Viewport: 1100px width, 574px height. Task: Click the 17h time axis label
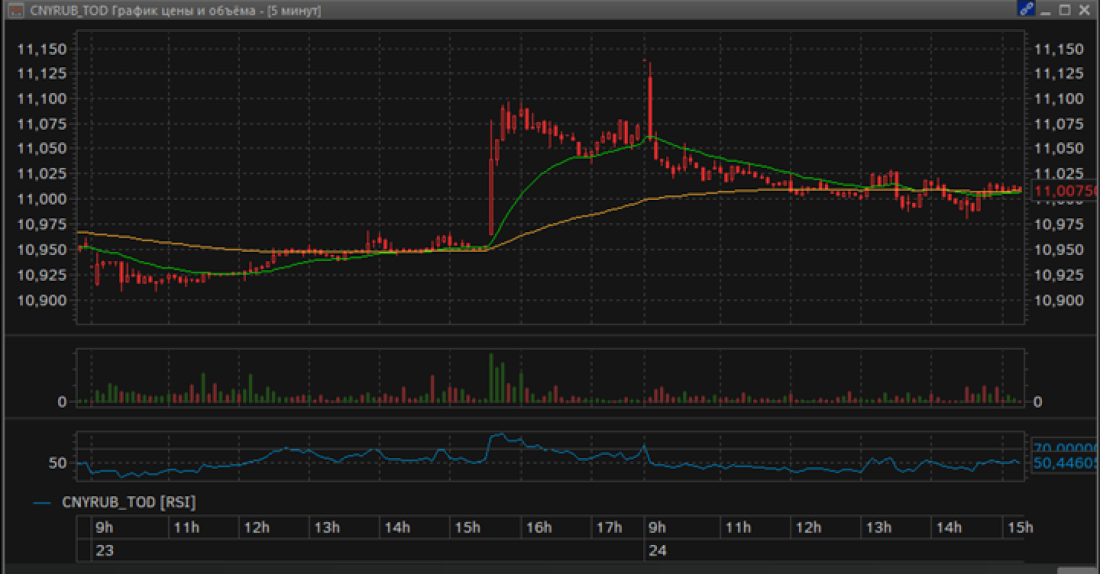pos(608,528)
